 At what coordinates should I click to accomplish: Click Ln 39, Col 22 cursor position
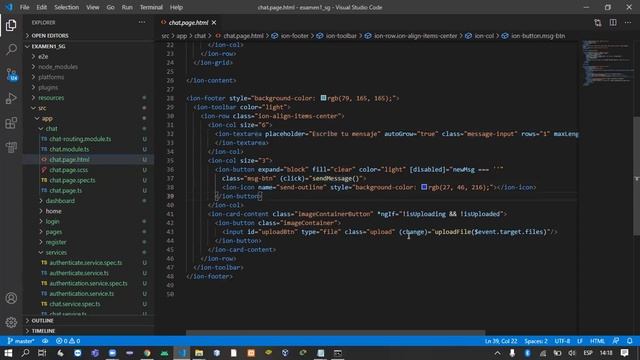[x=501, y=341]
